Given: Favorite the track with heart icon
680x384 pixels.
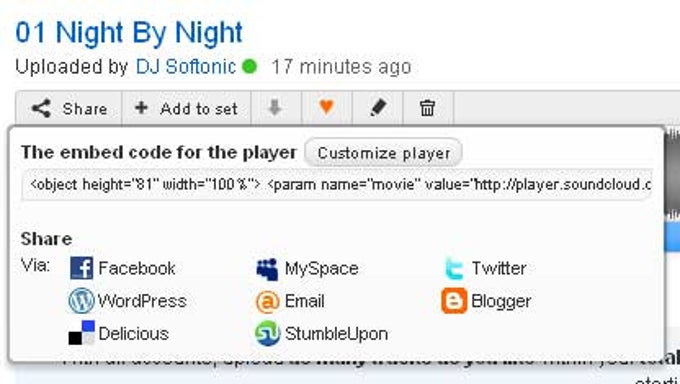Looking at the screenshot, I should tap(327, 107).
